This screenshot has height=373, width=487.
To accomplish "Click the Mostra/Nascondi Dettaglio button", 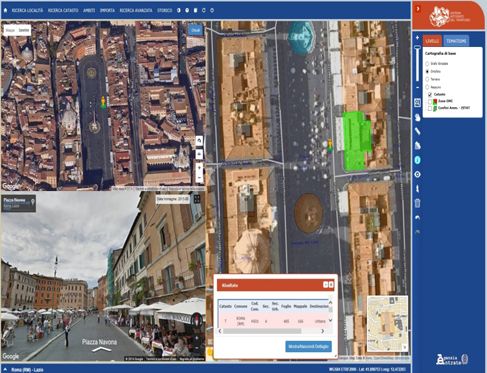I will 308,347.
